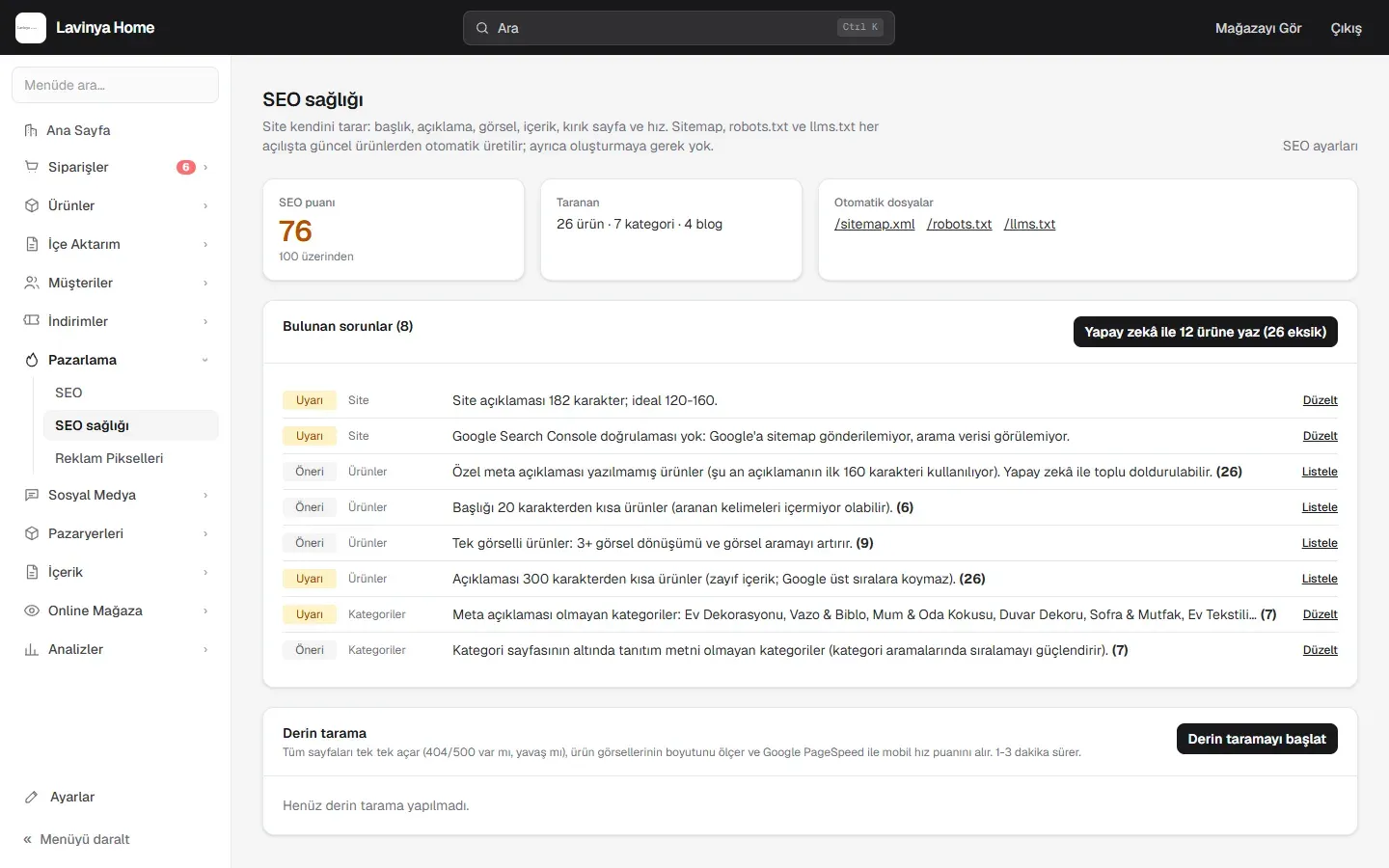The image size is (1389, 868).
Task: Click the Analizler bar chart icon
Action: pyautogui.click(x=32, y=649)
